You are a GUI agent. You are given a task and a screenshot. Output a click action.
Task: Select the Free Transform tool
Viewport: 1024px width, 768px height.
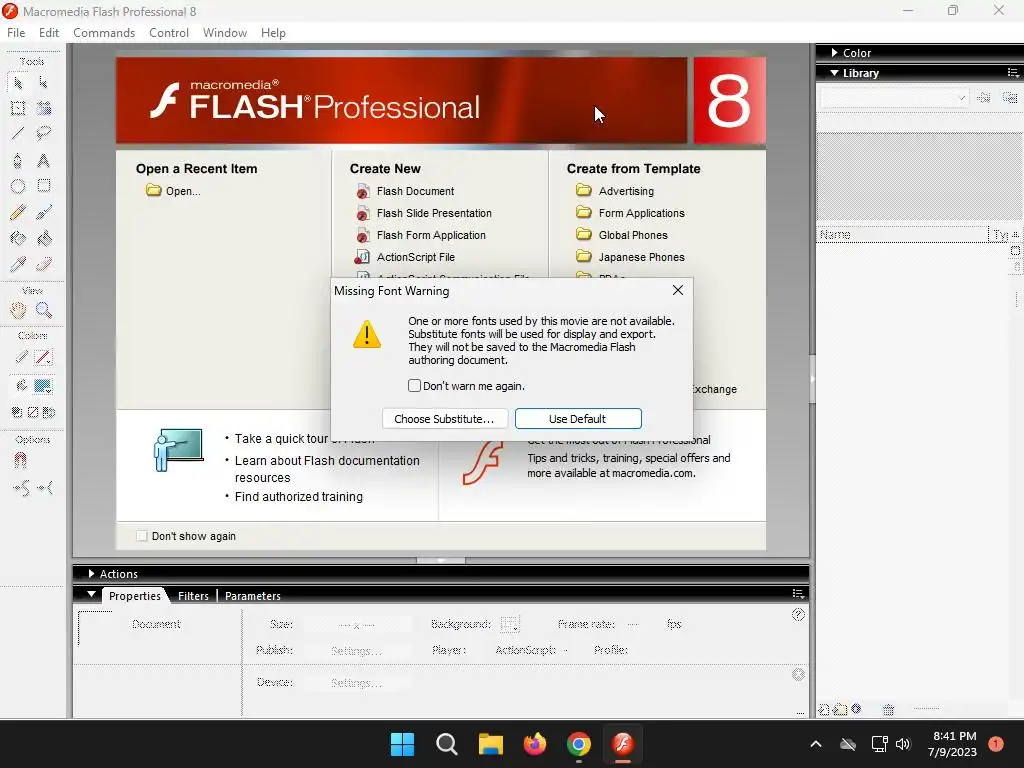pos(18,108)
